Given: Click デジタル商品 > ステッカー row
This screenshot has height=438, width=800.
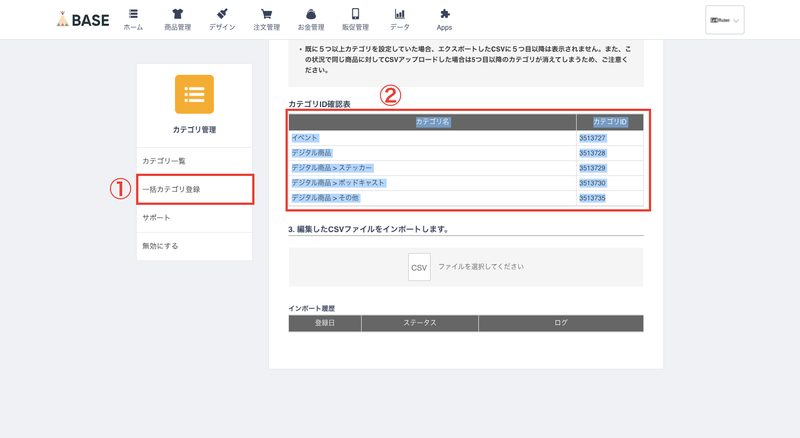Looking at the screenshot, I should coord(466,168).
